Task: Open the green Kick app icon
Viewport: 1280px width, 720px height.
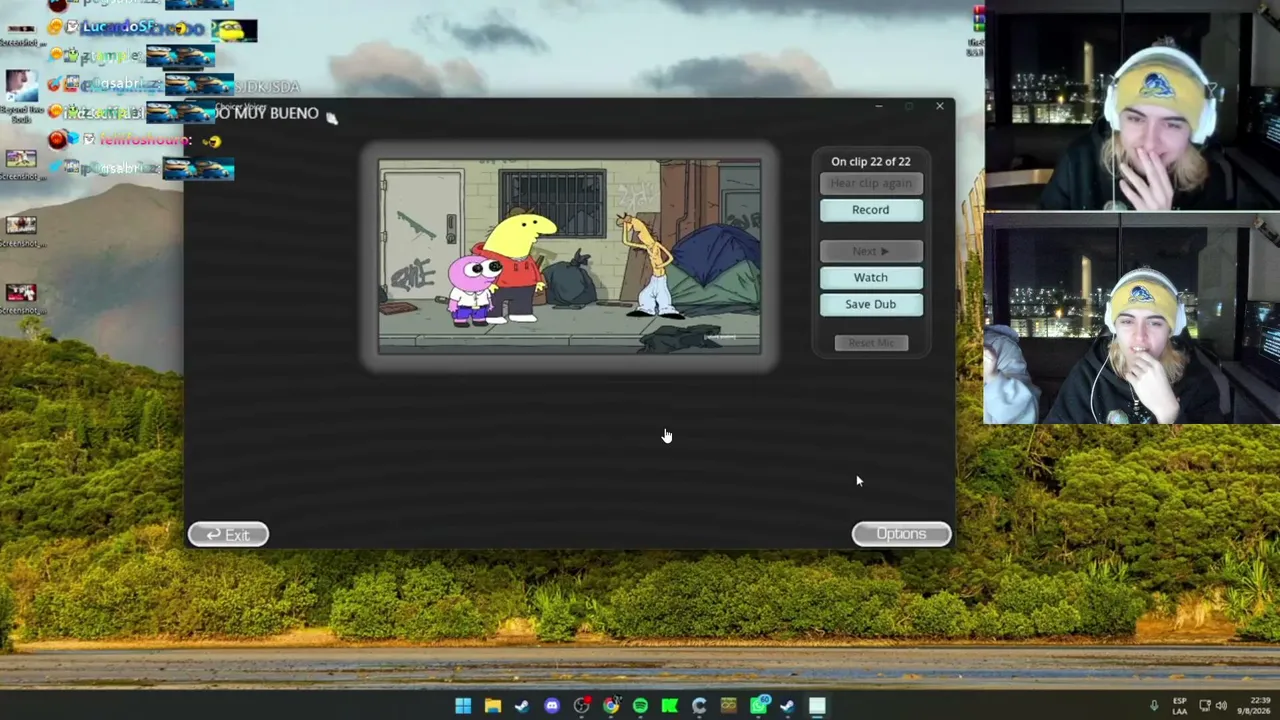Action: (670, 706)
